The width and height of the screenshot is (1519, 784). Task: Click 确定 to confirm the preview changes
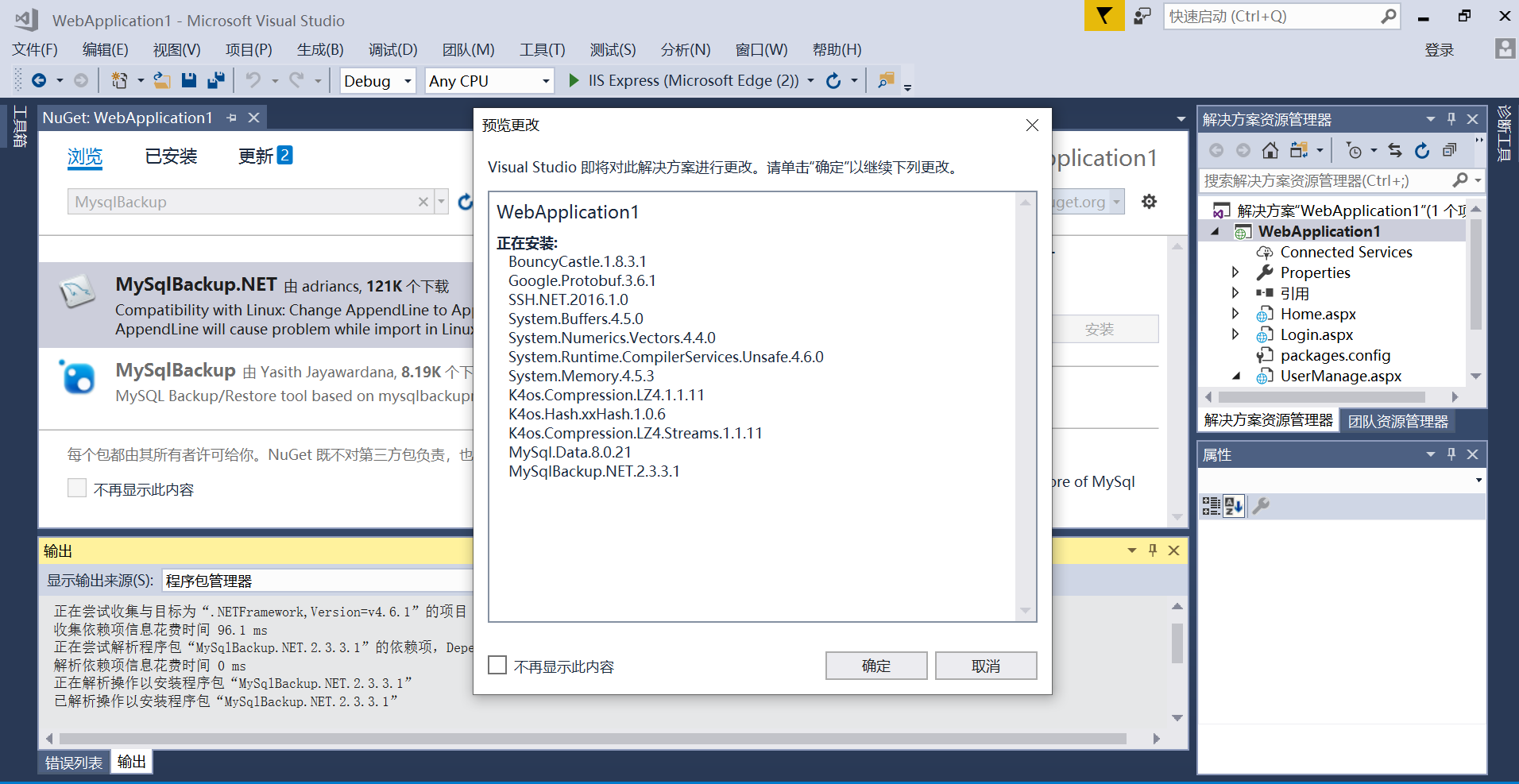(876, 666)
